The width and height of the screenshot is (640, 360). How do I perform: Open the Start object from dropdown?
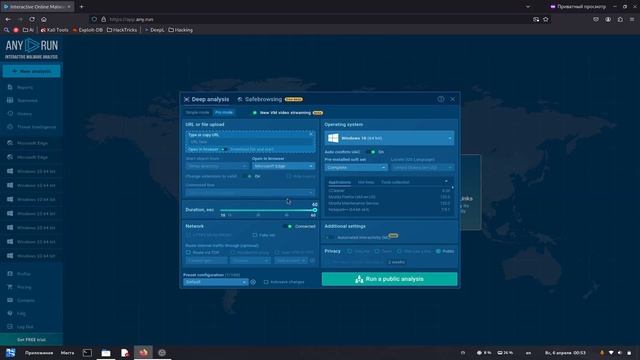217,166
